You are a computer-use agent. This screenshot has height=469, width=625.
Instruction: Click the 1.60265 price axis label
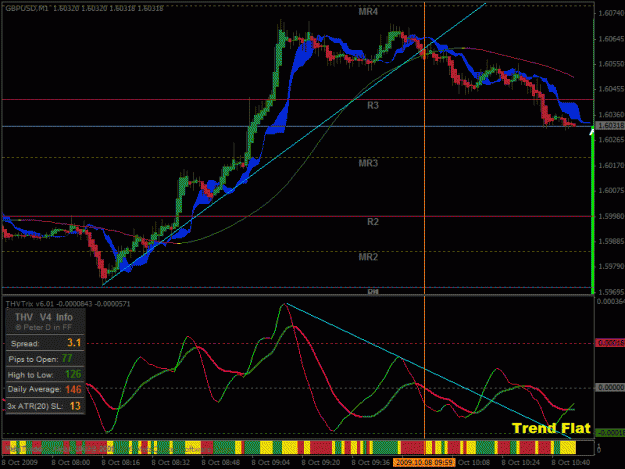(x=611, y=139)
